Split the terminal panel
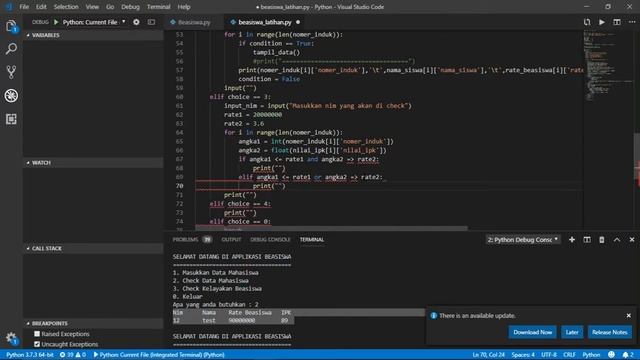This screenshot has height=360, width=640. pyautogui.click(x=587, y=240)
